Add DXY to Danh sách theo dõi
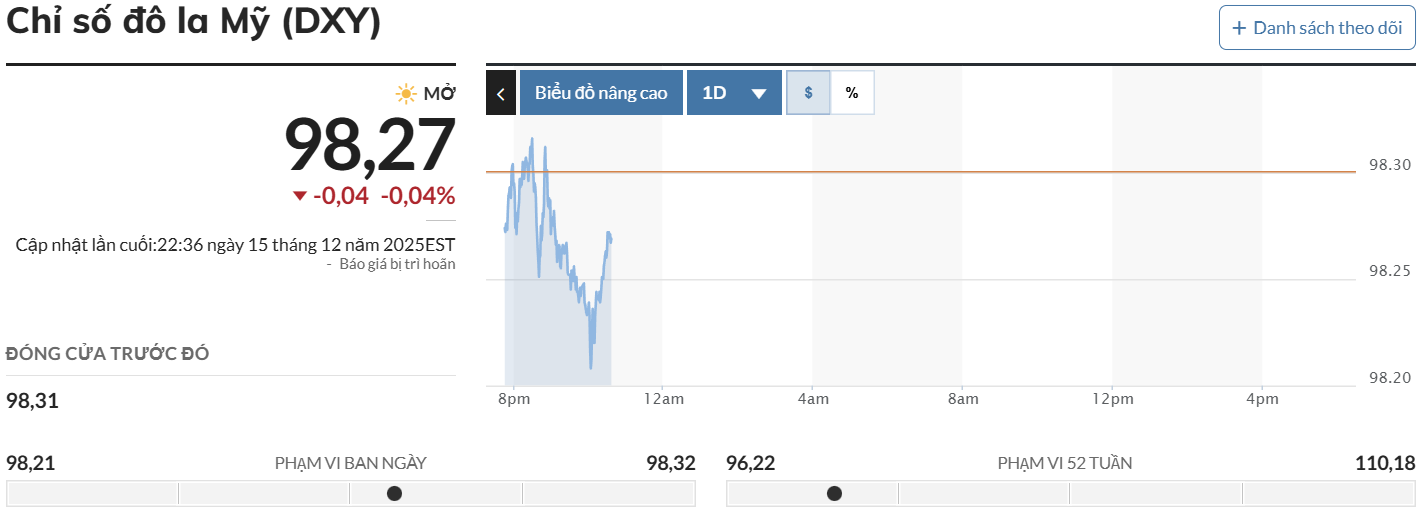Screen dimensions: 1424x514 [x=1317, y=28]
